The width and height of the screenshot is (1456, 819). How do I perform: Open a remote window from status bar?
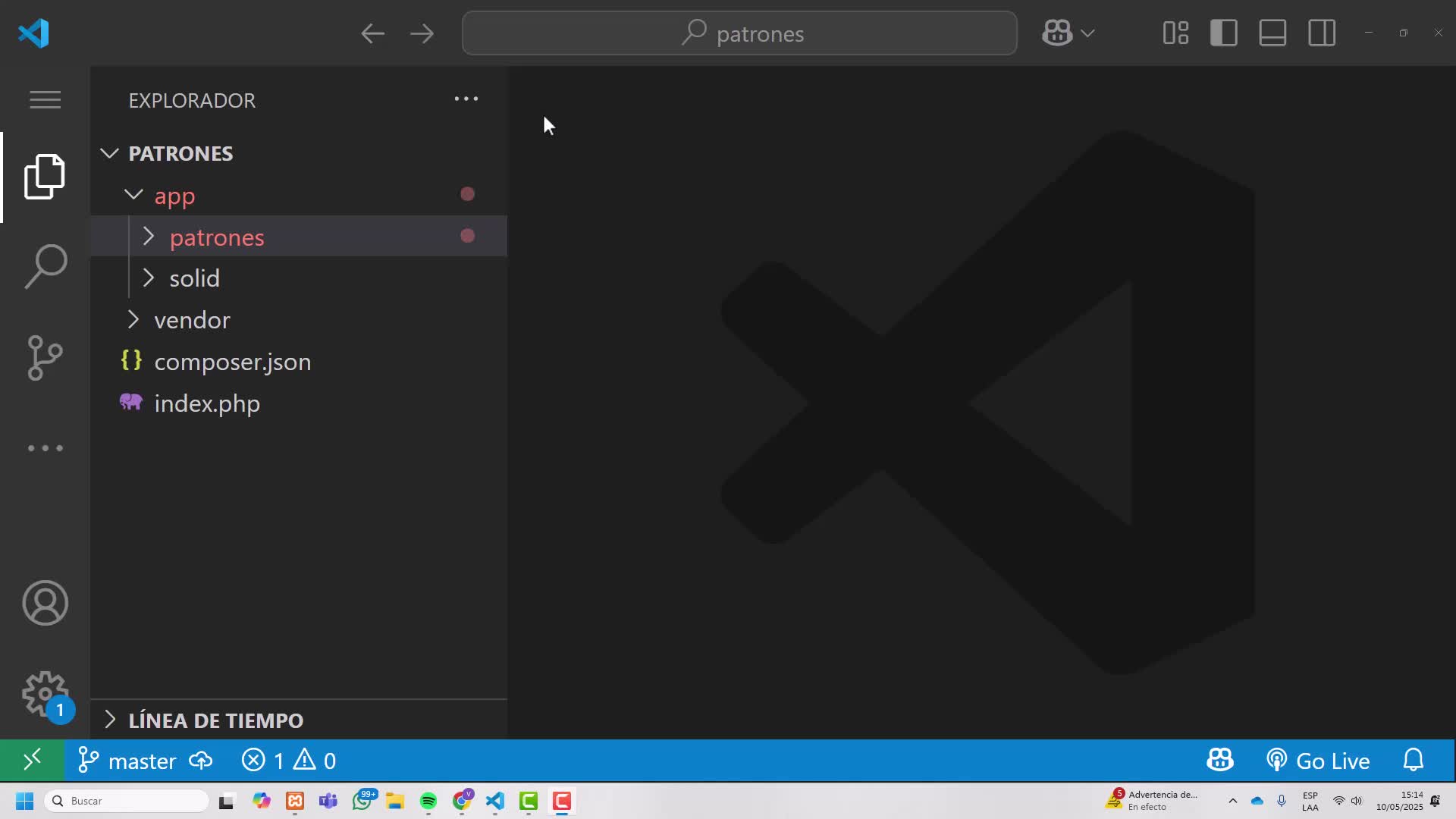(32, 760)
